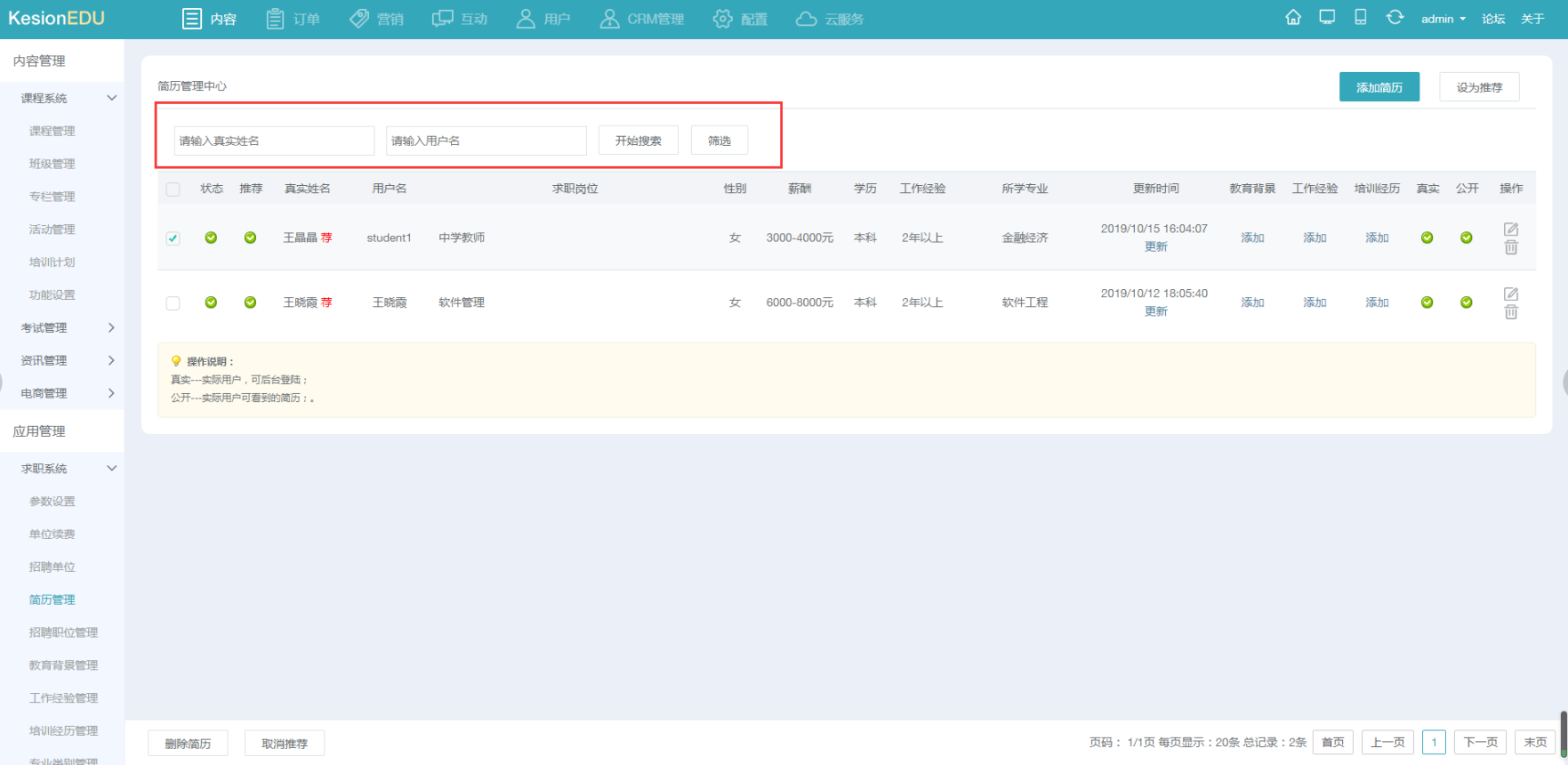This screenshot has height=765, width=1568.
Task: Focus the 请输入真实姓名 input field
Action: 274,141
